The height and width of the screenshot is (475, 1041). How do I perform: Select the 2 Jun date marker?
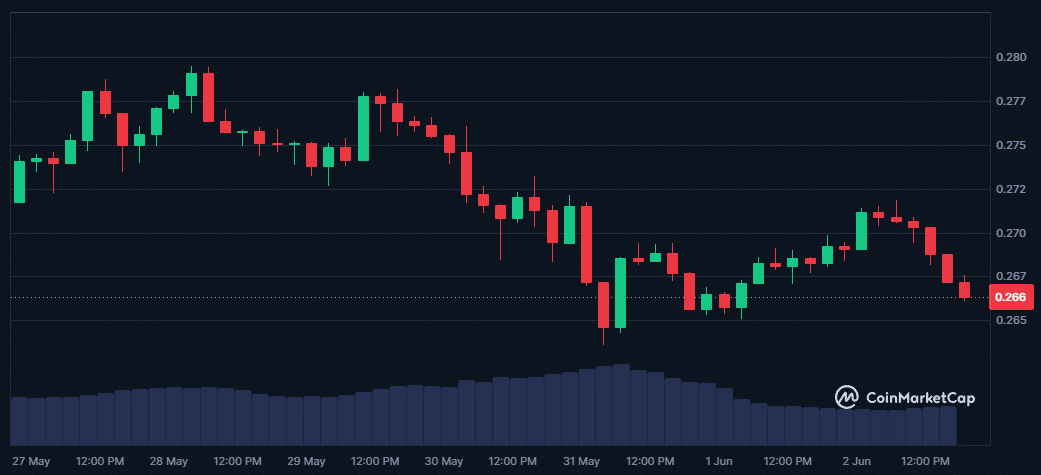tap(856, 461)
